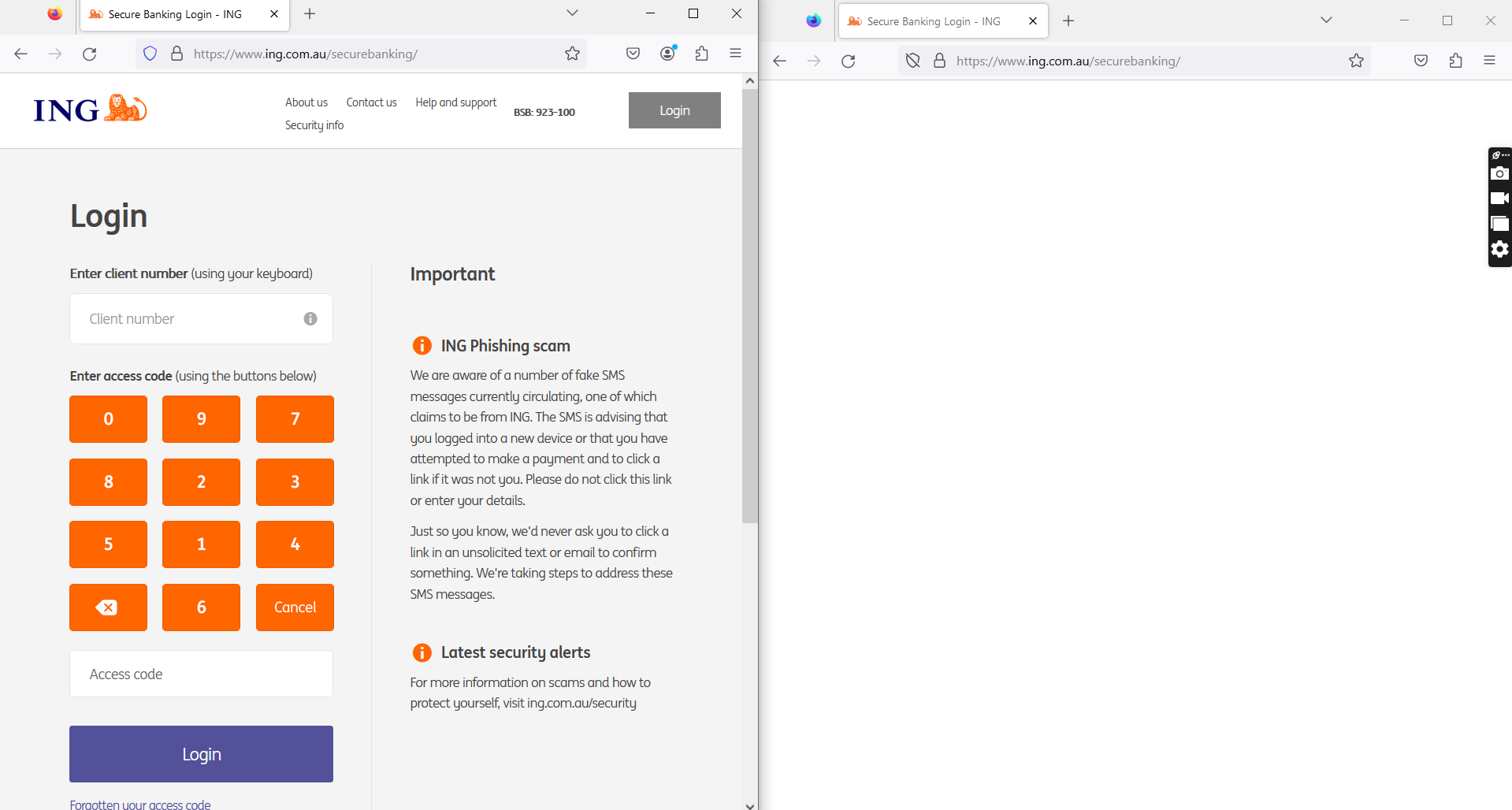Open the tab list chevron in left window
Image resolution: width=1512 pixels, height=810 pixels.
point(572,13)
